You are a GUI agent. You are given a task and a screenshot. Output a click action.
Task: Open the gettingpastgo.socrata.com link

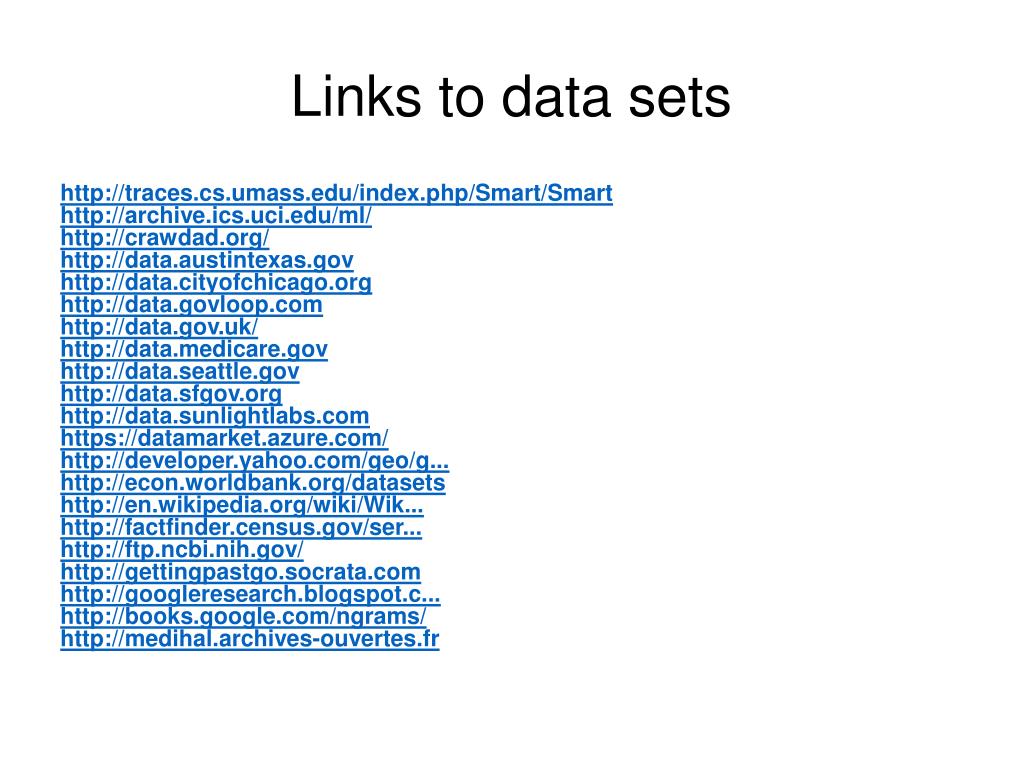click(241, 571)
